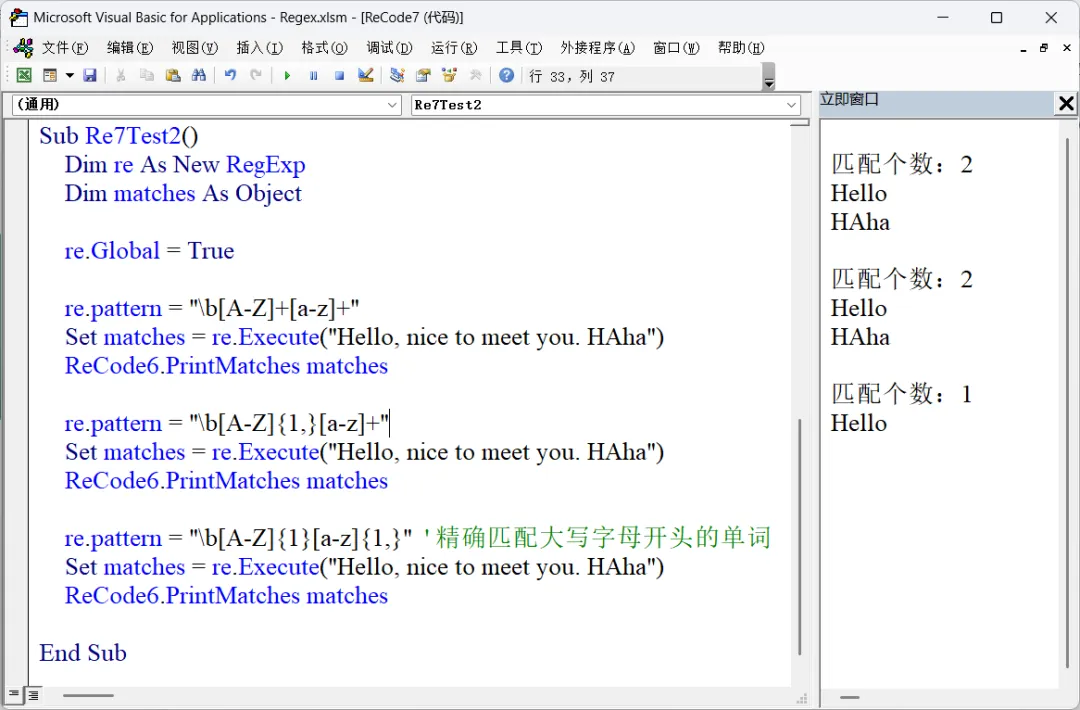Open Find with the binoculars icon

199,75
